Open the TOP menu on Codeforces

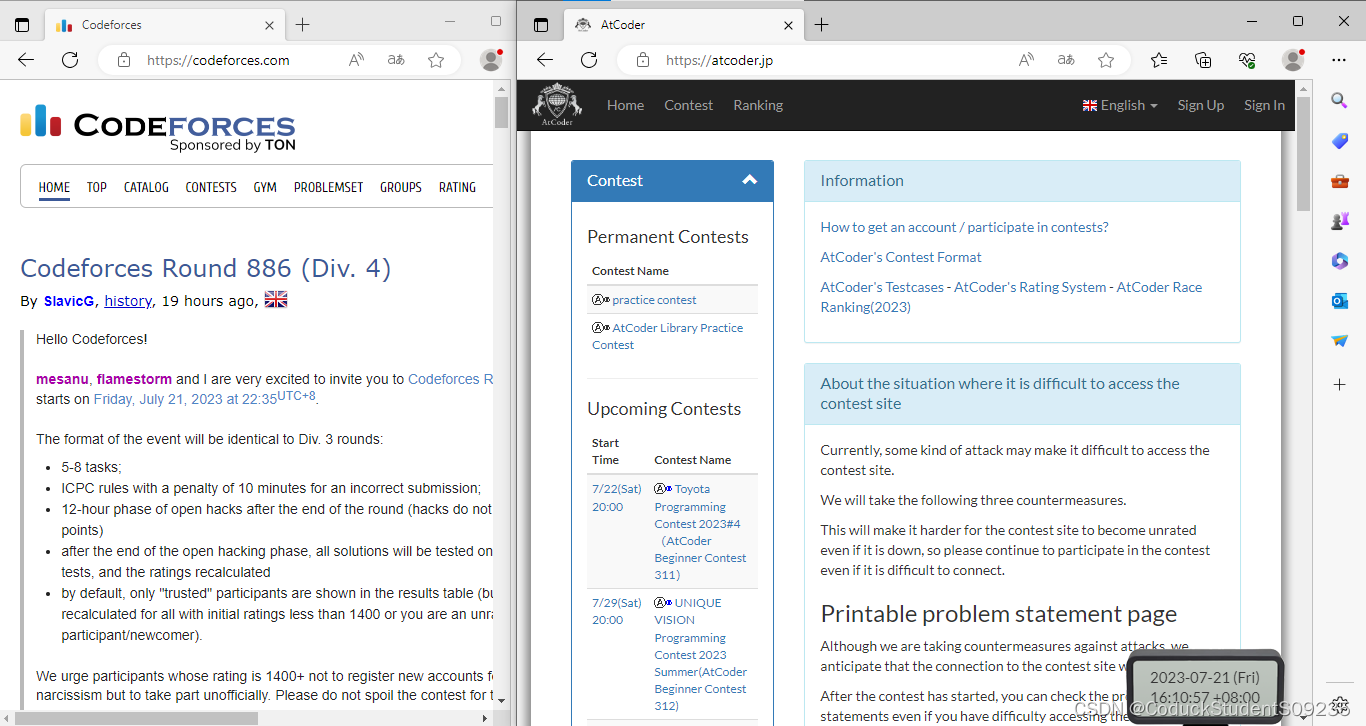(x=97, y=187)
